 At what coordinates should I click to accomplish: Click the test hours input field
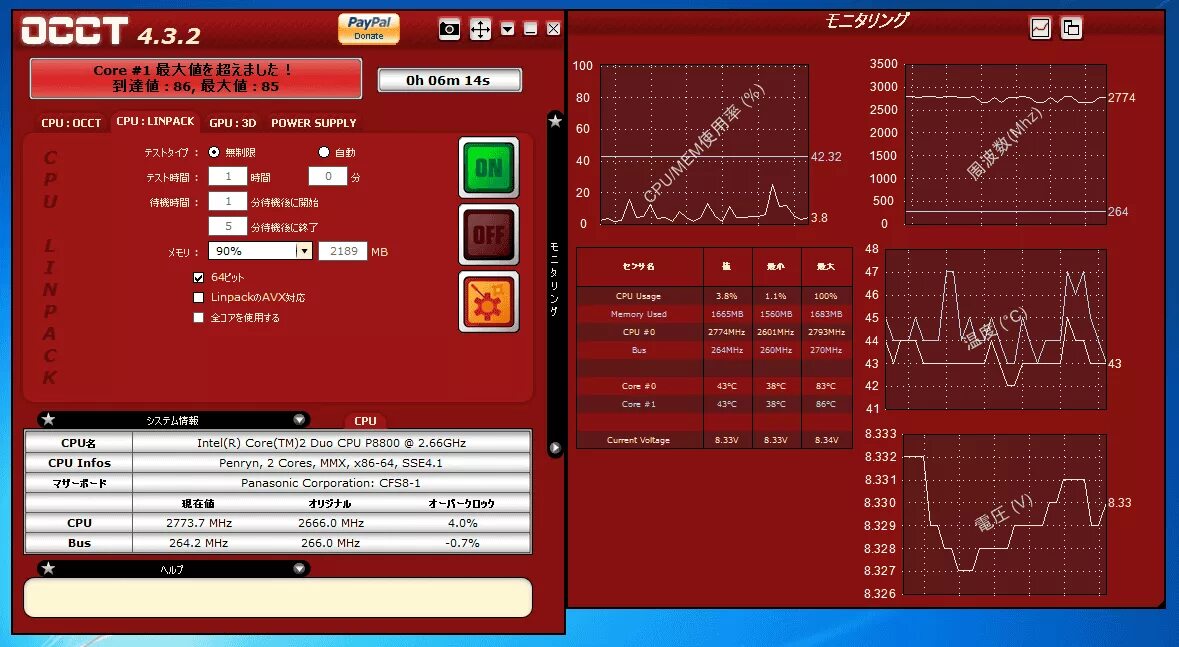click(x=228, y=176)
